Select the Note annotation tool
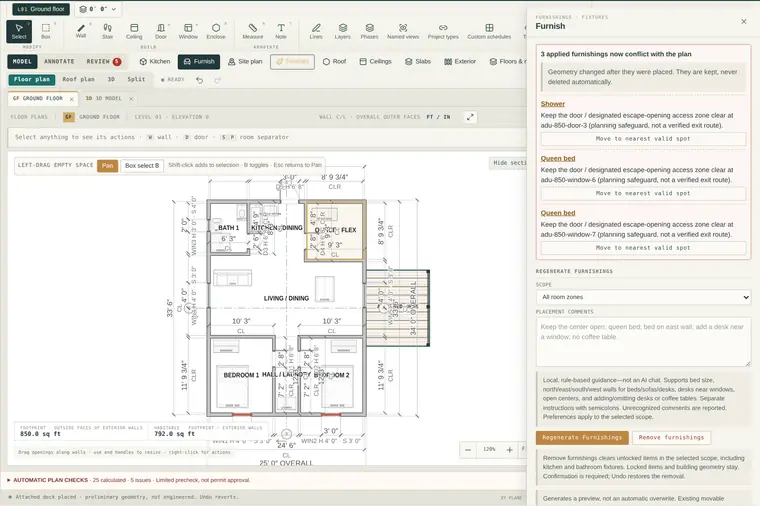This screenshot has height=506, width=760. pyautogui.click(x=281, y=31)
